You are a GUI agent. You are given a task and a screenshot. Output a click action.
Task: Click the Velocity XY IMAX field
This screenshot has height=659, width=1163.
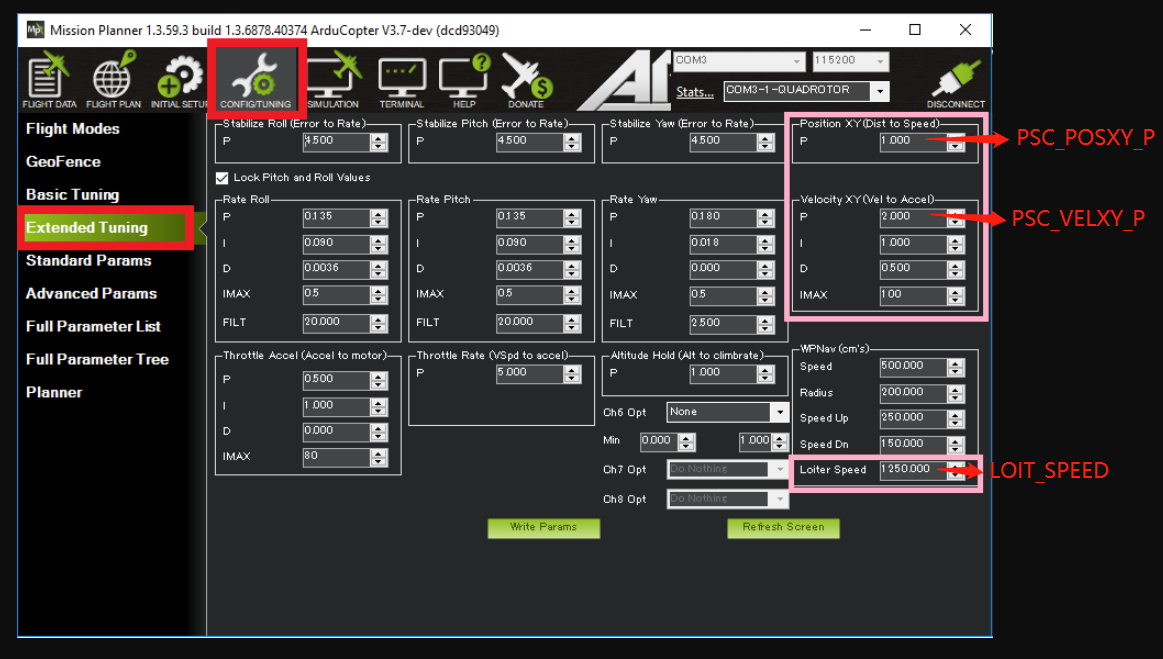913,295
